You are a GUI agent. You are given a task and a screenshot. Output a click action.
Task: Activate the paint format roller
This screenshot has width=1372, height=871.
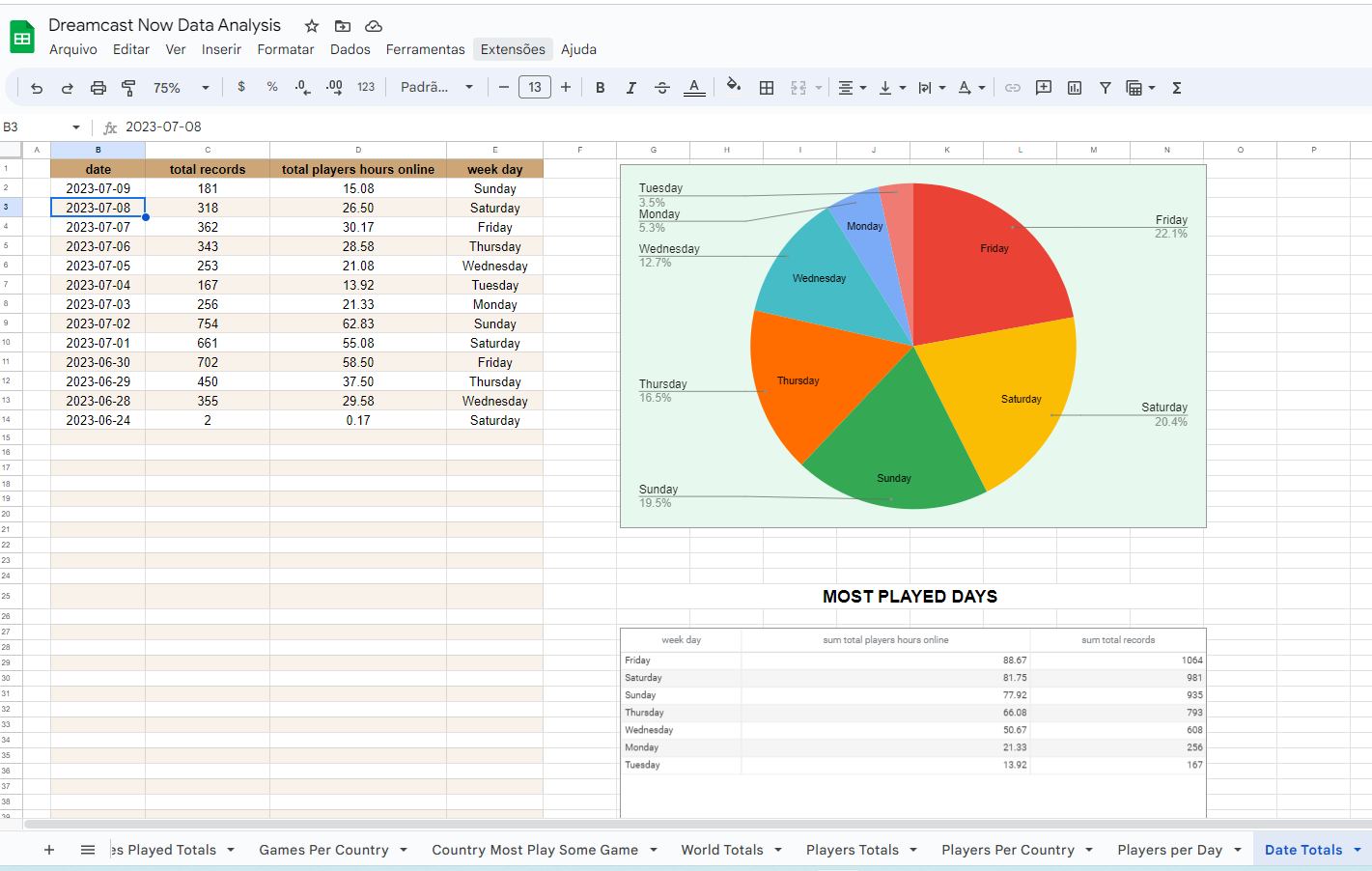[128, 88]
